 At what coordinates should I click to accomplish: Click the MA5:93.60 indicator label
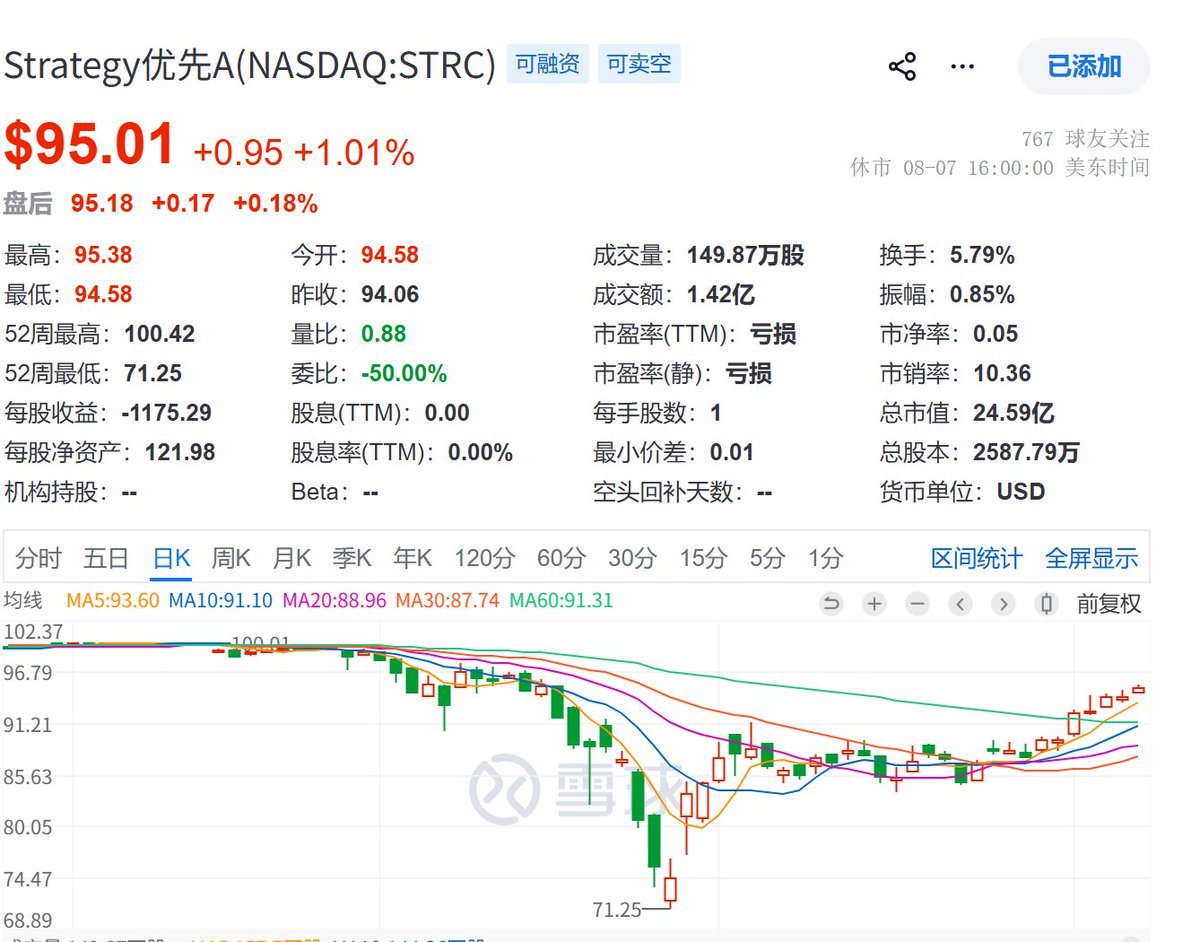[x=114, y=601]
